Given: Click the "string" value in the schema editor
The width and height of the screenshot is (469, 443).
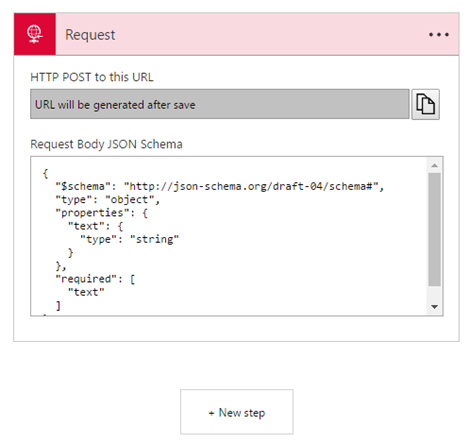Looking at the screenshot, I should pyautogui.click(x=155, y=239).
